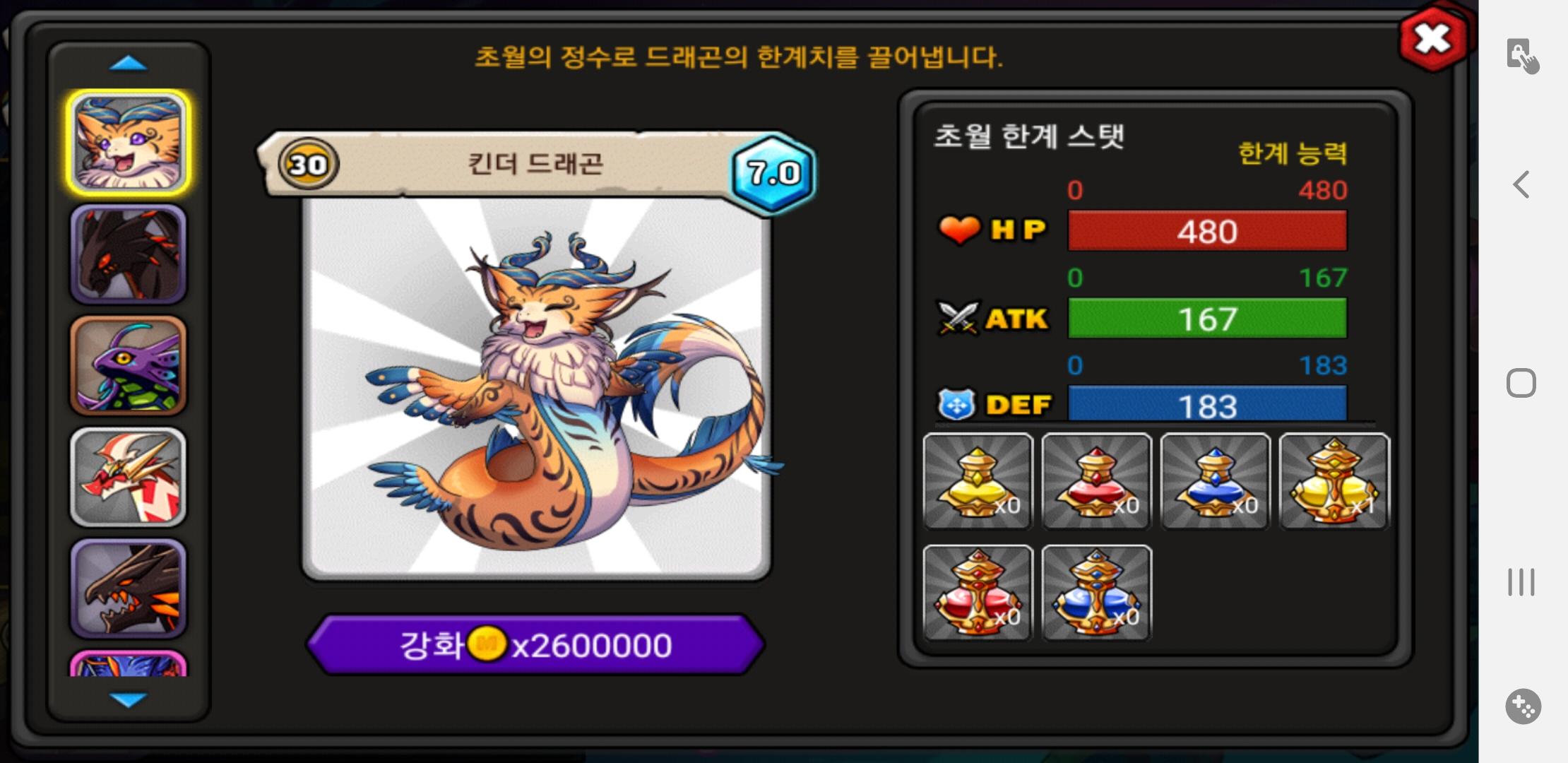This screenshot has height=763, width=1568.
Task: Select the large red essence potion
Action: pyautogui.click(x=978, y=593)
